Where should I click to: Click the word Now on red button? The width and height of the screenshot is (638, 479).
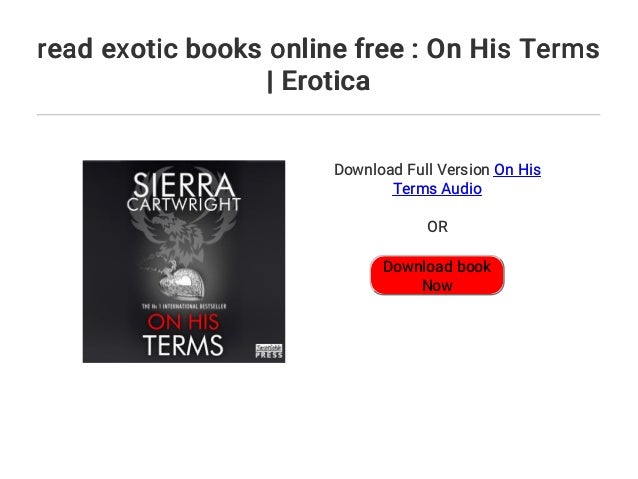437,286
